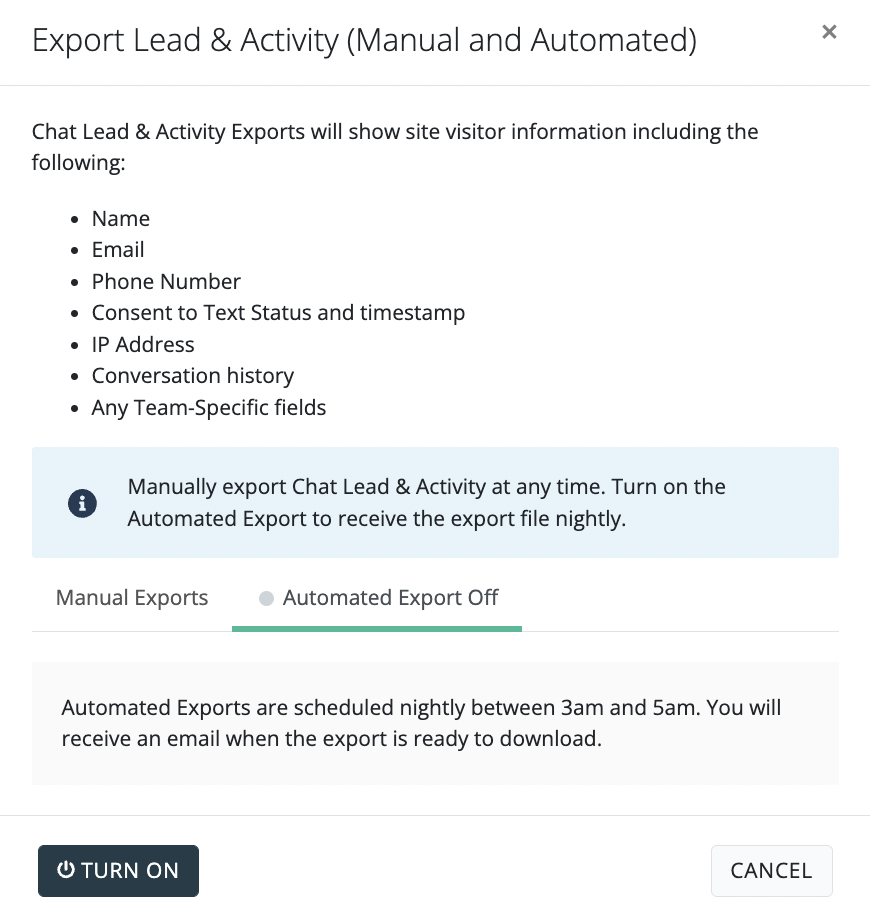The height and width of the screenshot is (916, 870).
Task: Click the "Any Team-Specific fields" bullet item
Action: tap(209, 408)
